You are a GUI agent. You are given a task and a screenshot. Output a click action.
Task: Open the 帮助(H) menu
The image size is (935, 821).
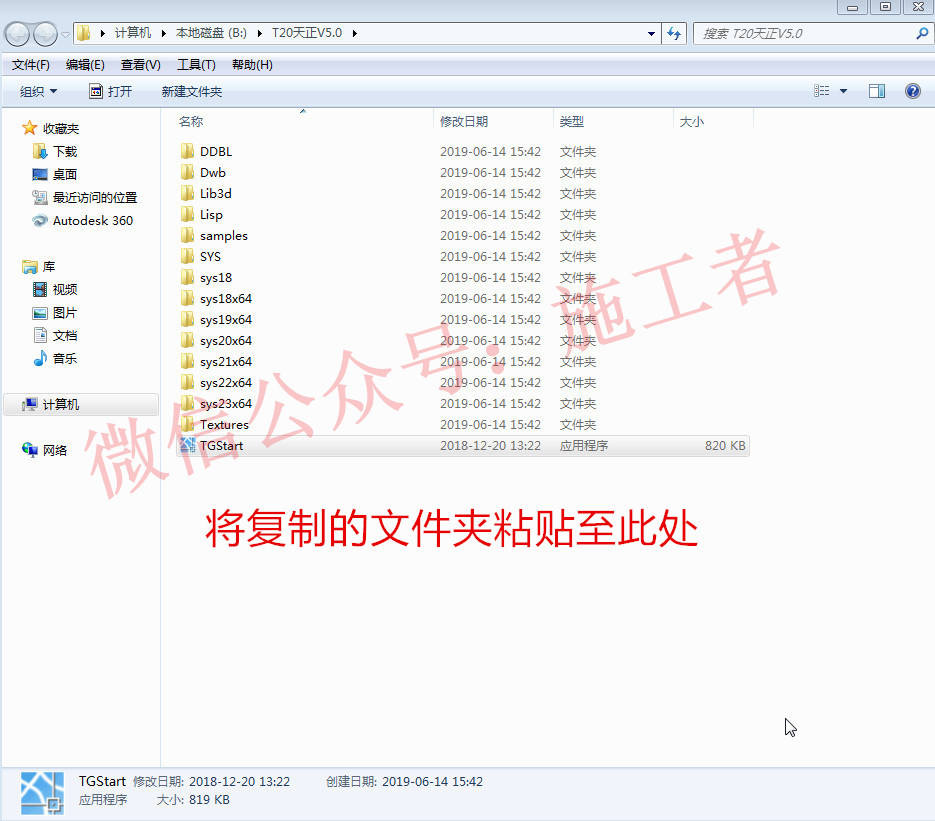(252, 64)
